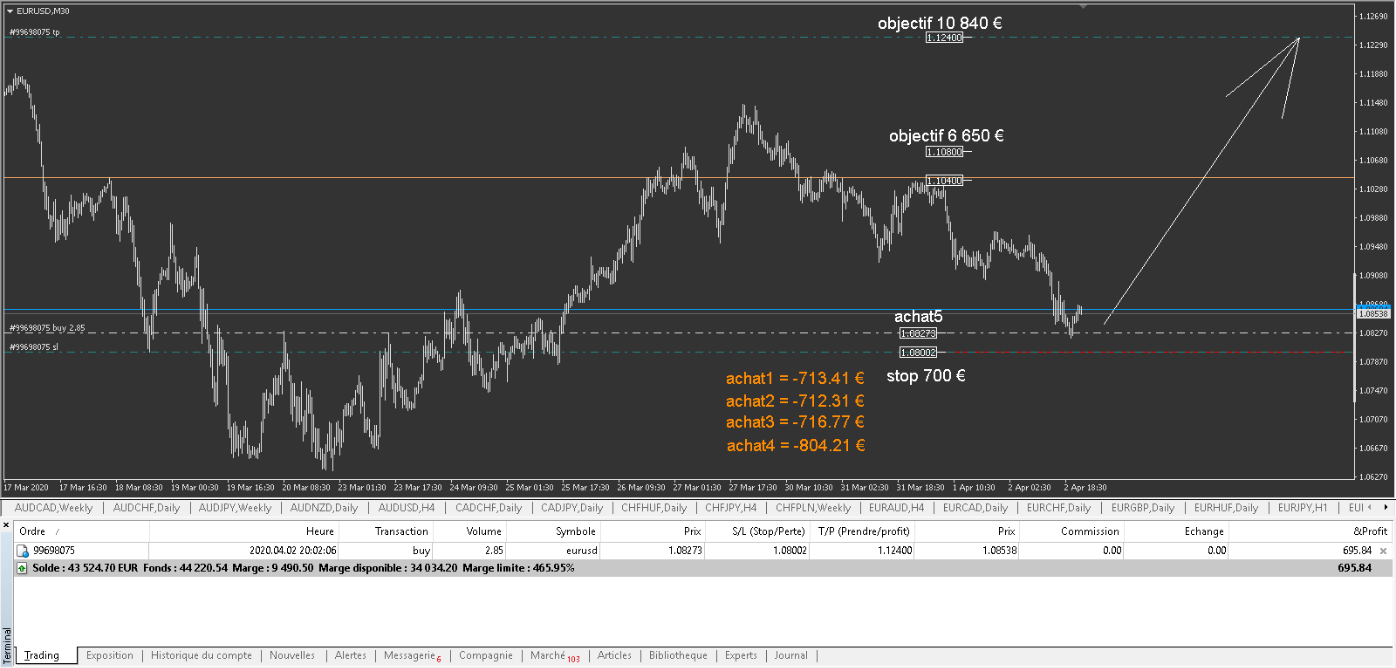The height and width of the screenshot is (668, 1396).
Task: Sort orders by &Profit column header
Action: tap(1310, 531)
